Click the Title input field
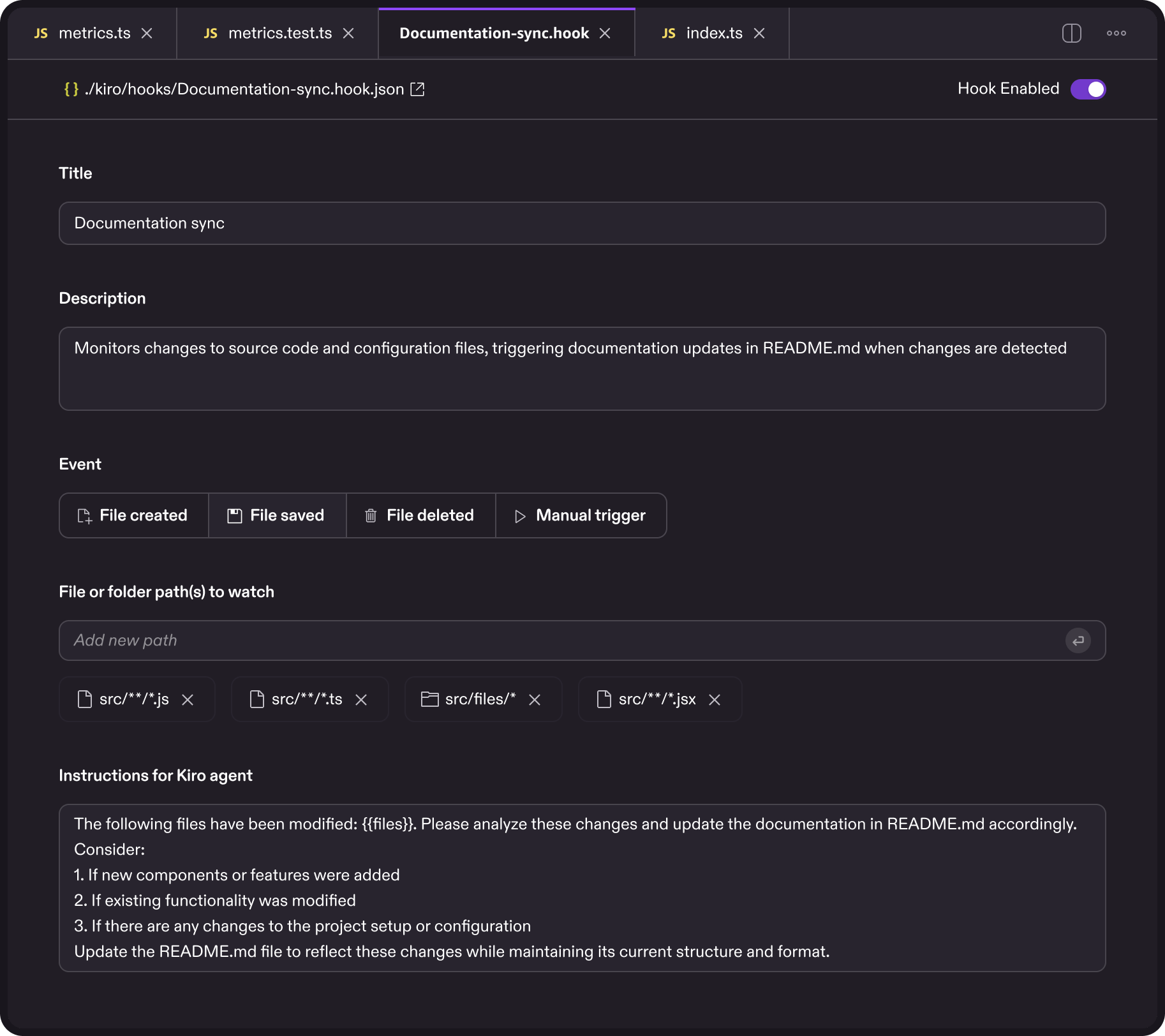The image size is (1165, 1036). coord(581,223)
